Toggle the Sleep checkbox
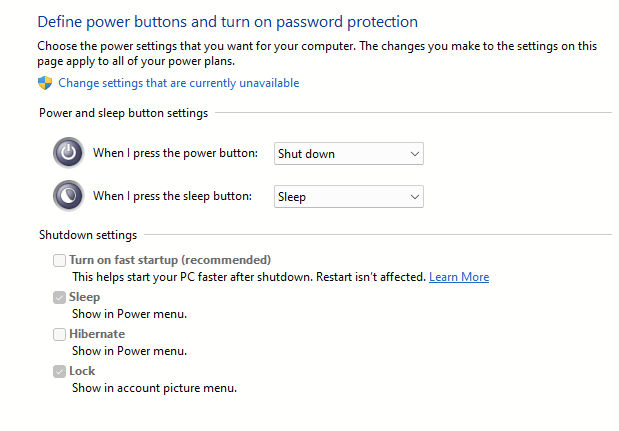The height and width of the screenshot is (431, 619). (59, 297)
